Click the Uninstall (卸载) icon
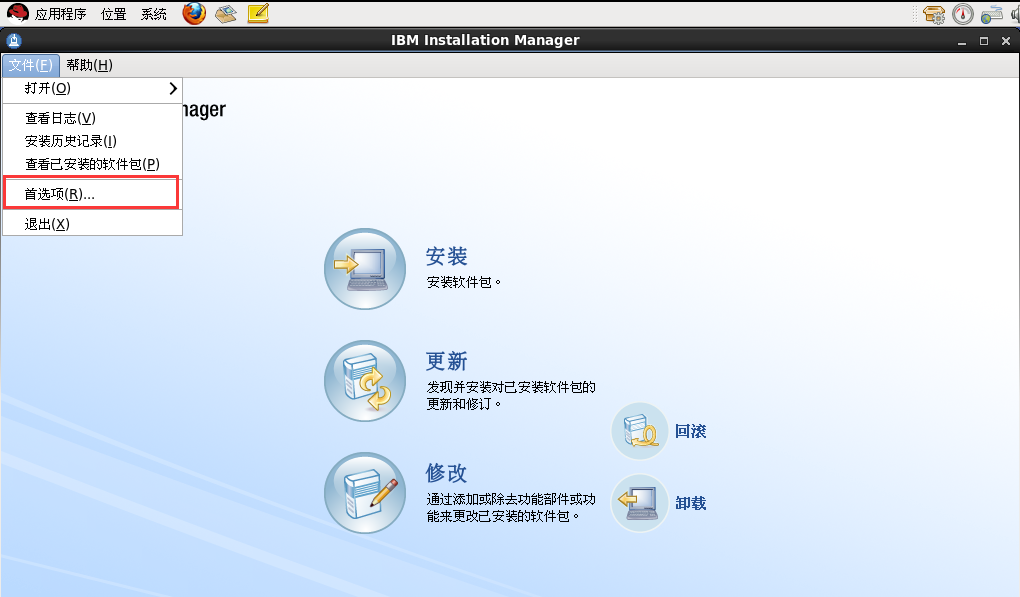1020x597 pixels. pyautogui.click(x=639, y=503)
